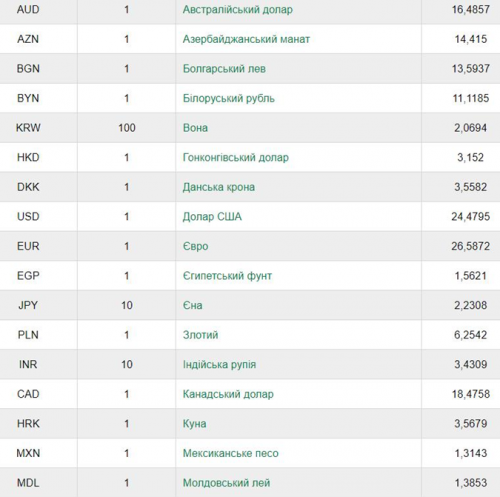Open the Білоруський рубль link
The image size is (500, 497).
click(229, 98)
